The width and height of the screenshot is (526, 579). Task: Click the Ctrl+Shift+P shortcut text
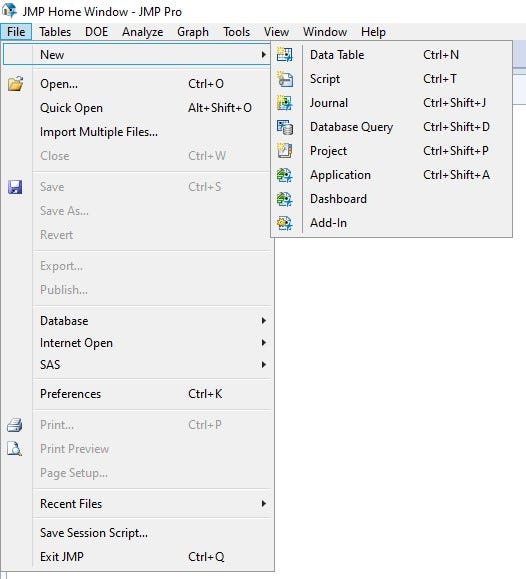pos(456,151)
